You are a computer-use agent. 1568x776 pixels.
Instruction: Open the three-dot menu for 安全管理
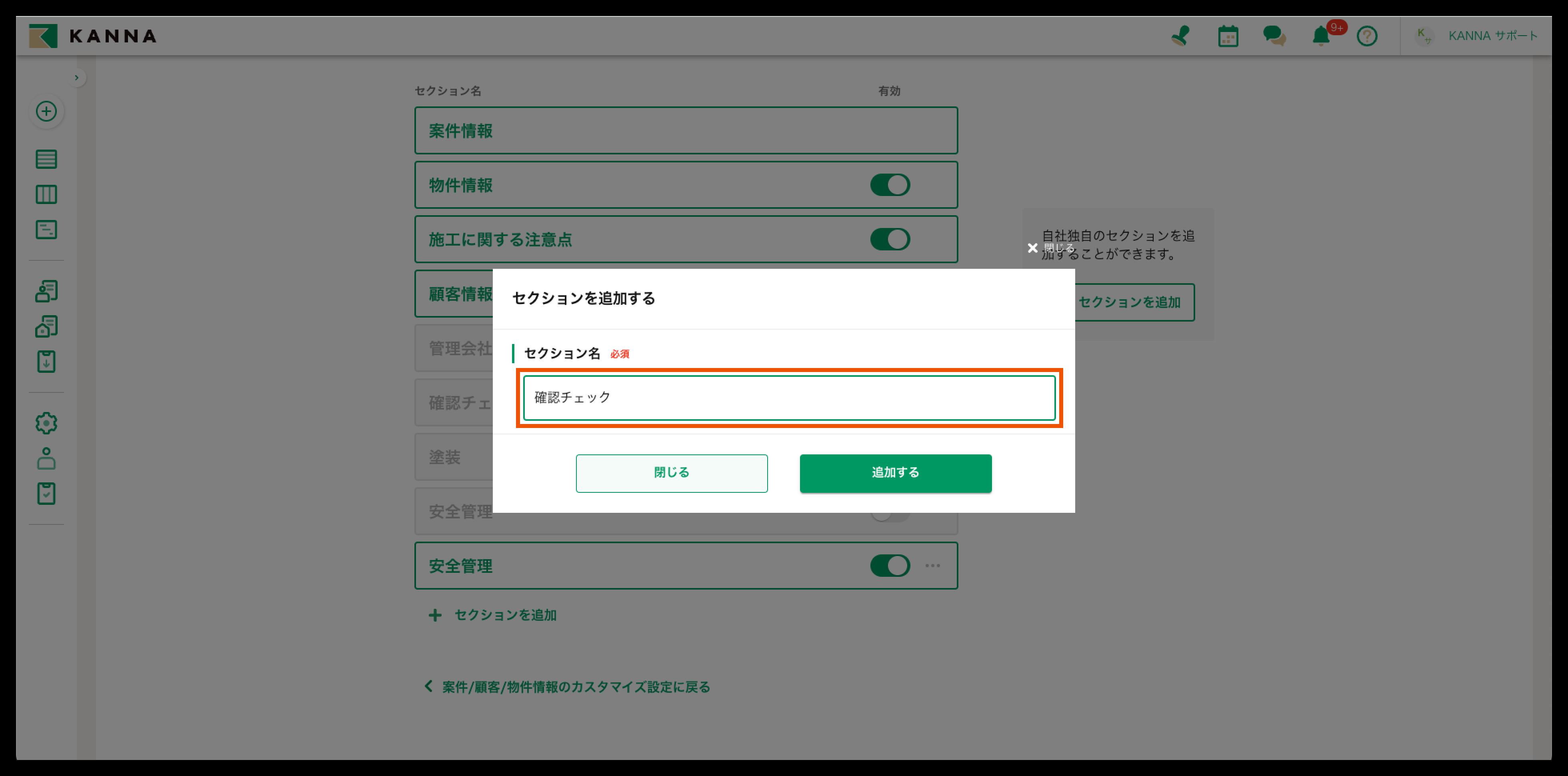point(932,566)
